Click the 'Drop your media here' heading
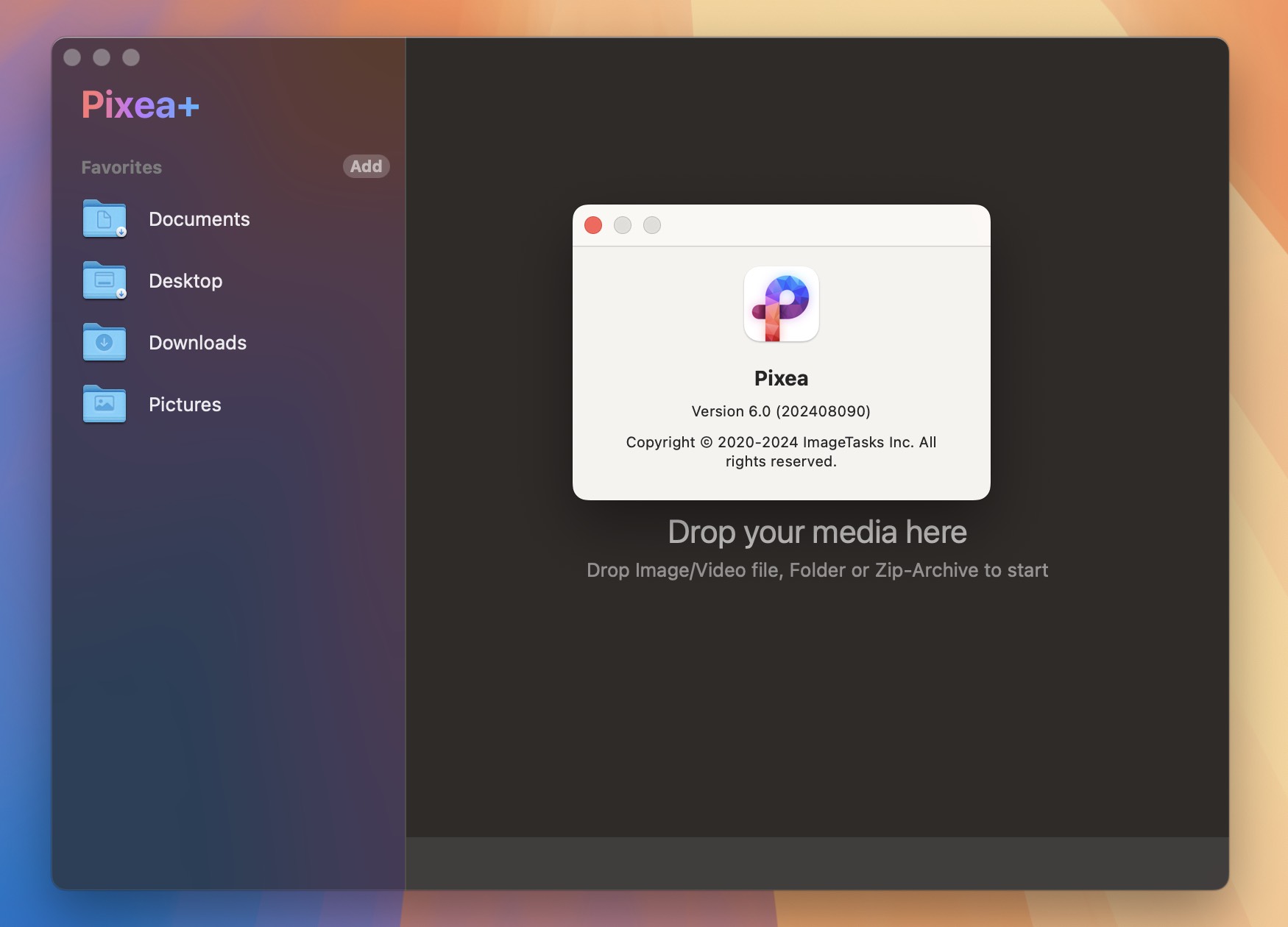 pyautogui.click(x=817, y=532)
